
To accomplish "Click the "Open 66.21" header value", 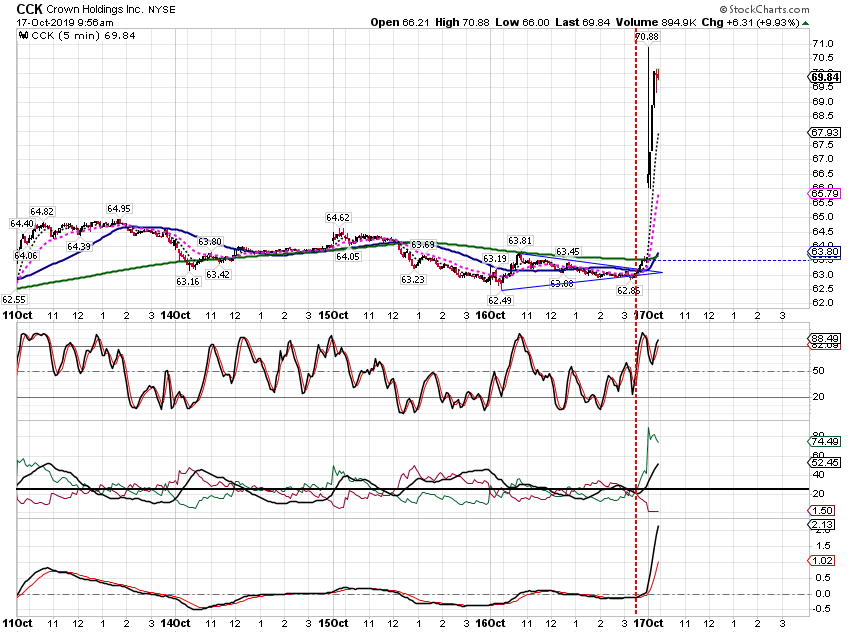I will point(400,22).
